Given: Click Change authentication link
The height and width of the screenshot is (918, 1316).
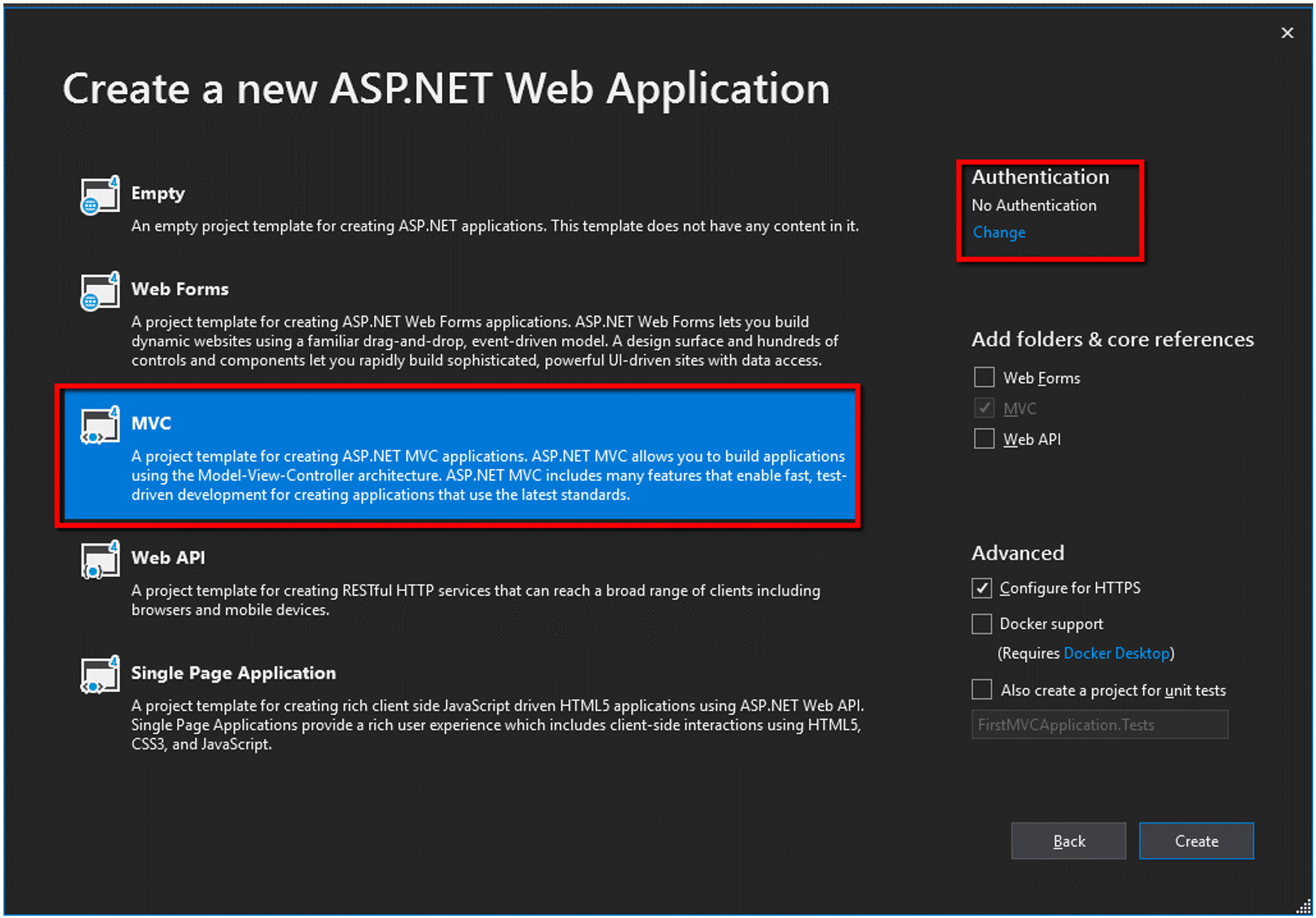Looking at the screenshot, I should tap(999, 232).
